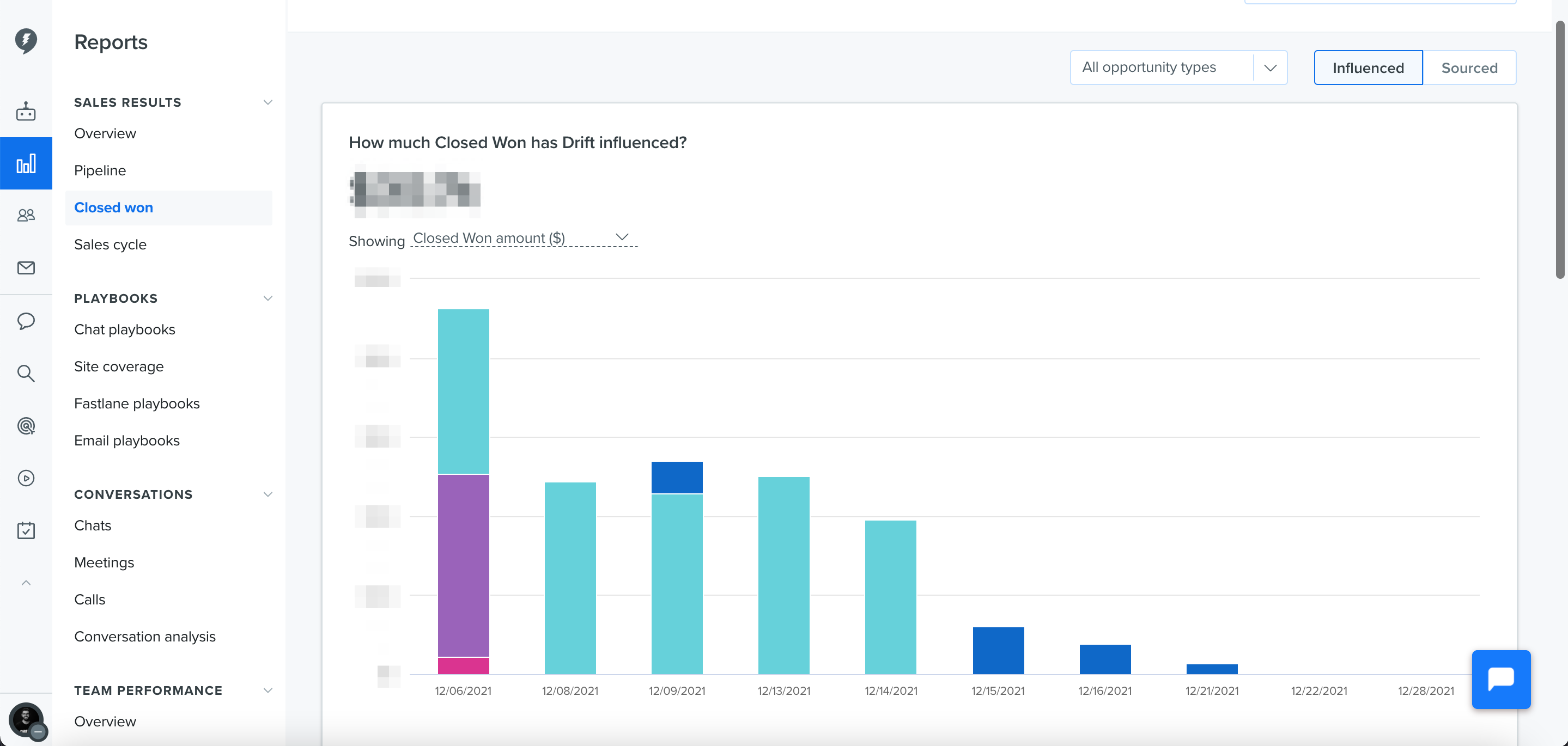Open Closed Won amount ($) dropdown

pyautogui.click(x=523, y=239)
